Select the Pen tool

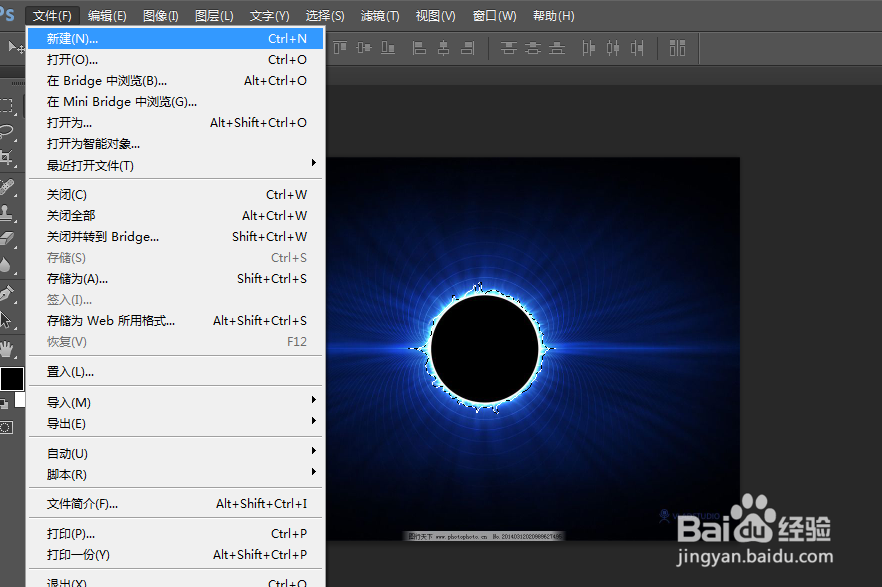7,293
